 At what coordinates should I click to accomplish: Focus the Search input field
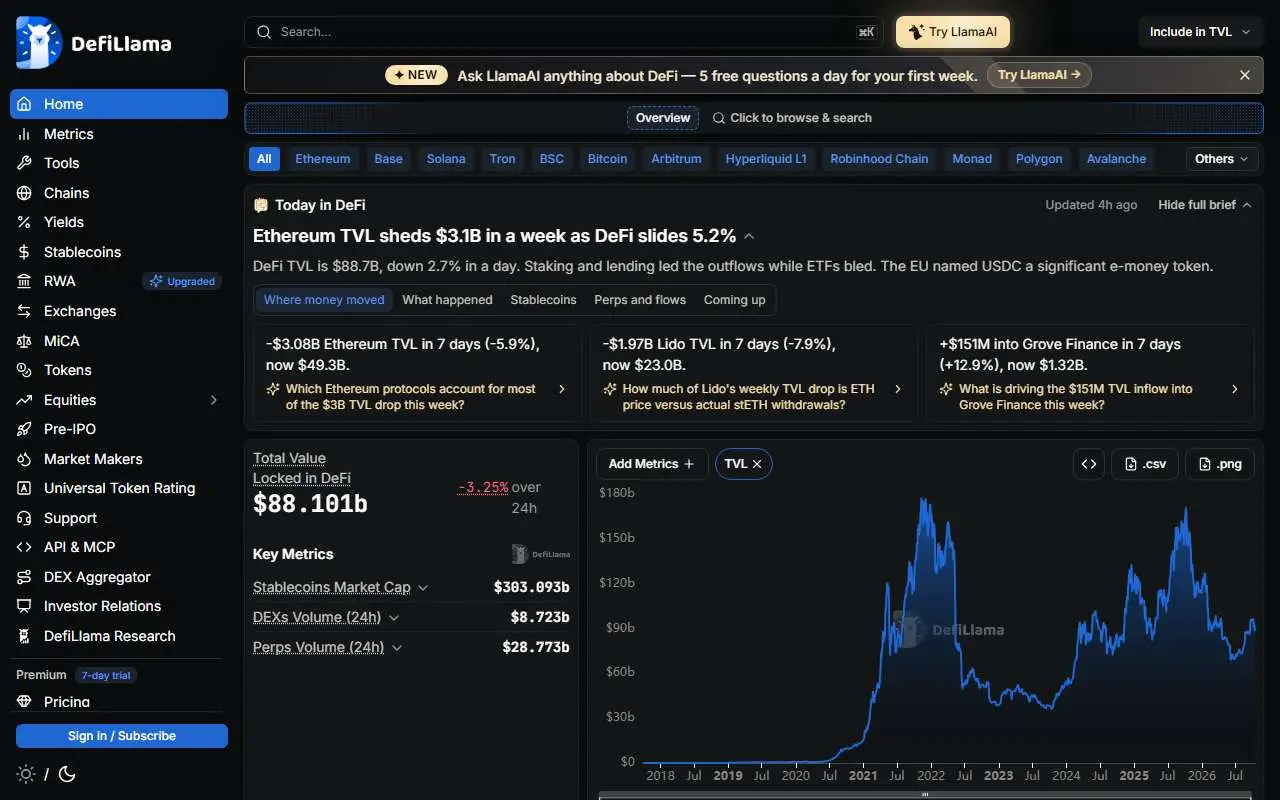566,32
